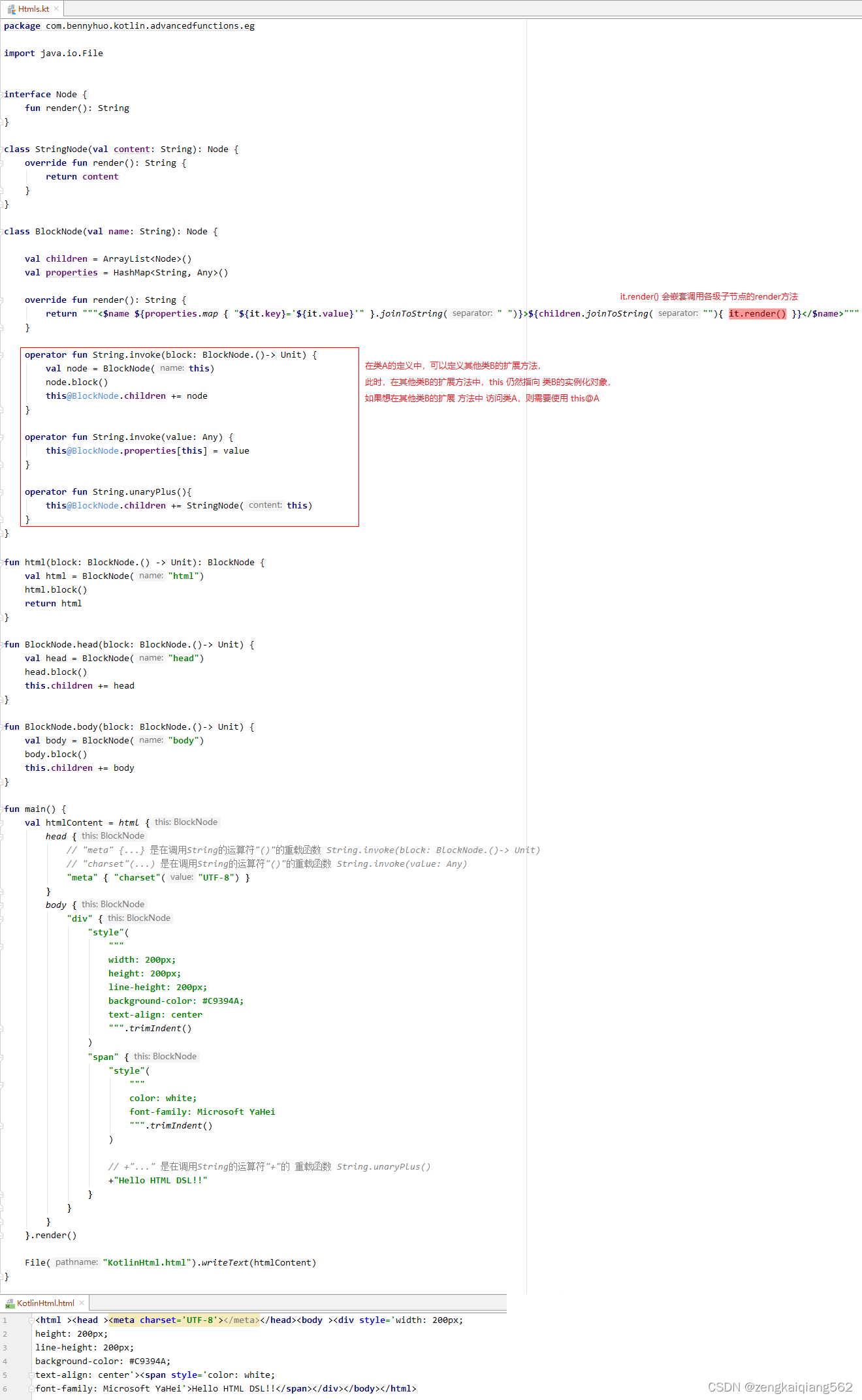
Task: Click the Kotlin file icon on Htmls.kt tab
Action: [11, 9]
